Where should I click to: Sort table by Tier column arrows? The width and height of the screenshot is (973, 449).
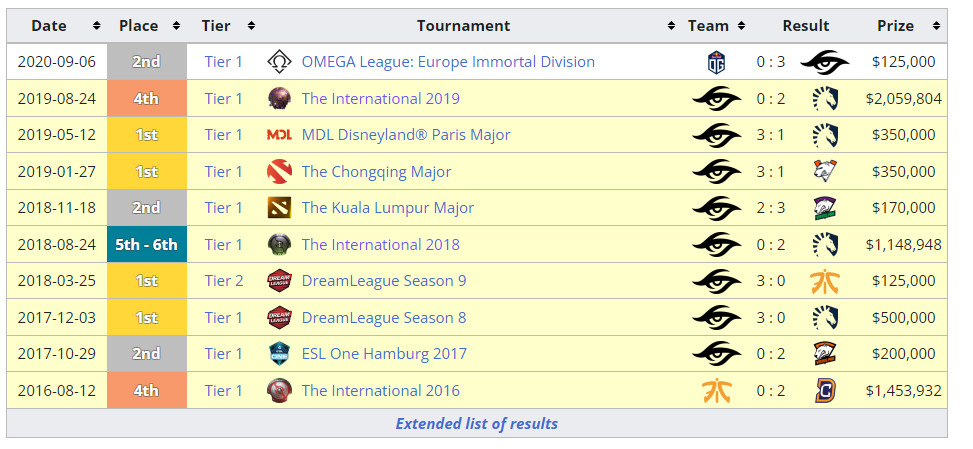[x=251, y=26]
